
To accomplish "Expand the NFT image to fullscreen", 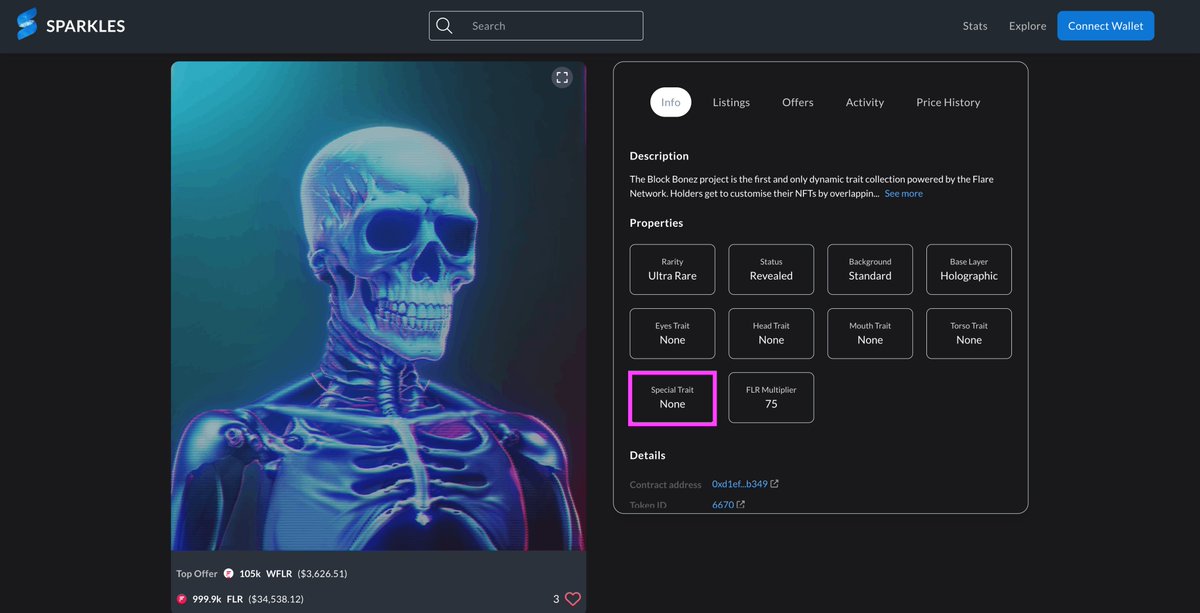I will click(562, 77).
